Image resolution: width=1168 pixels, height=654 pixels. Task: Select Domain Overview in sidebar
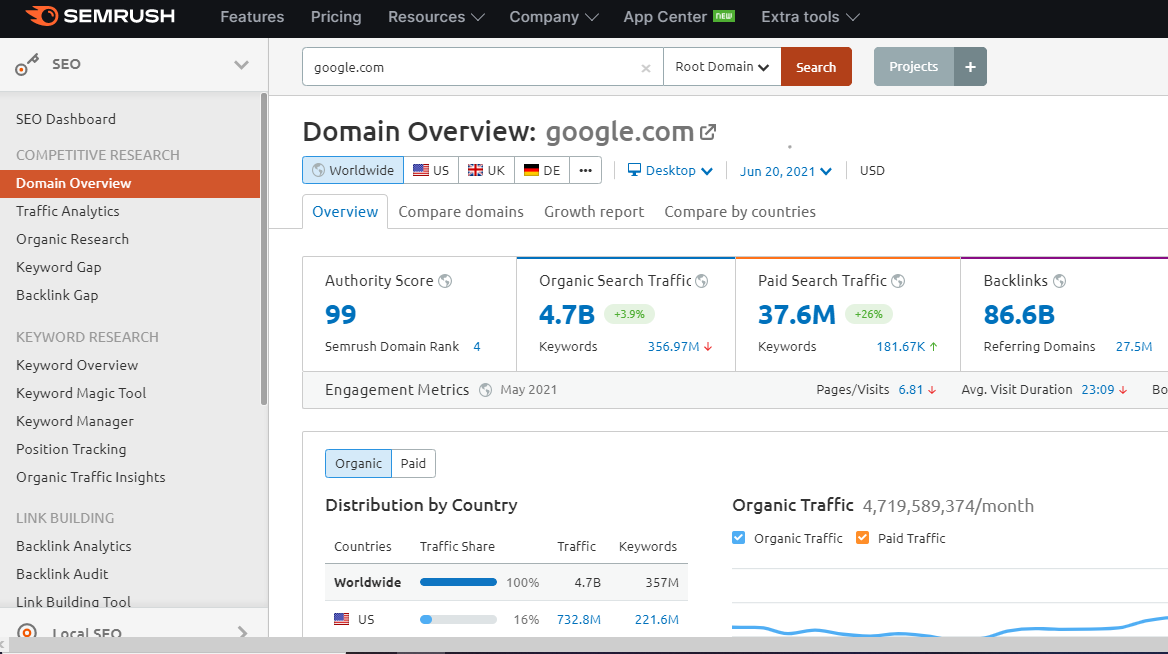click(130, 183)
